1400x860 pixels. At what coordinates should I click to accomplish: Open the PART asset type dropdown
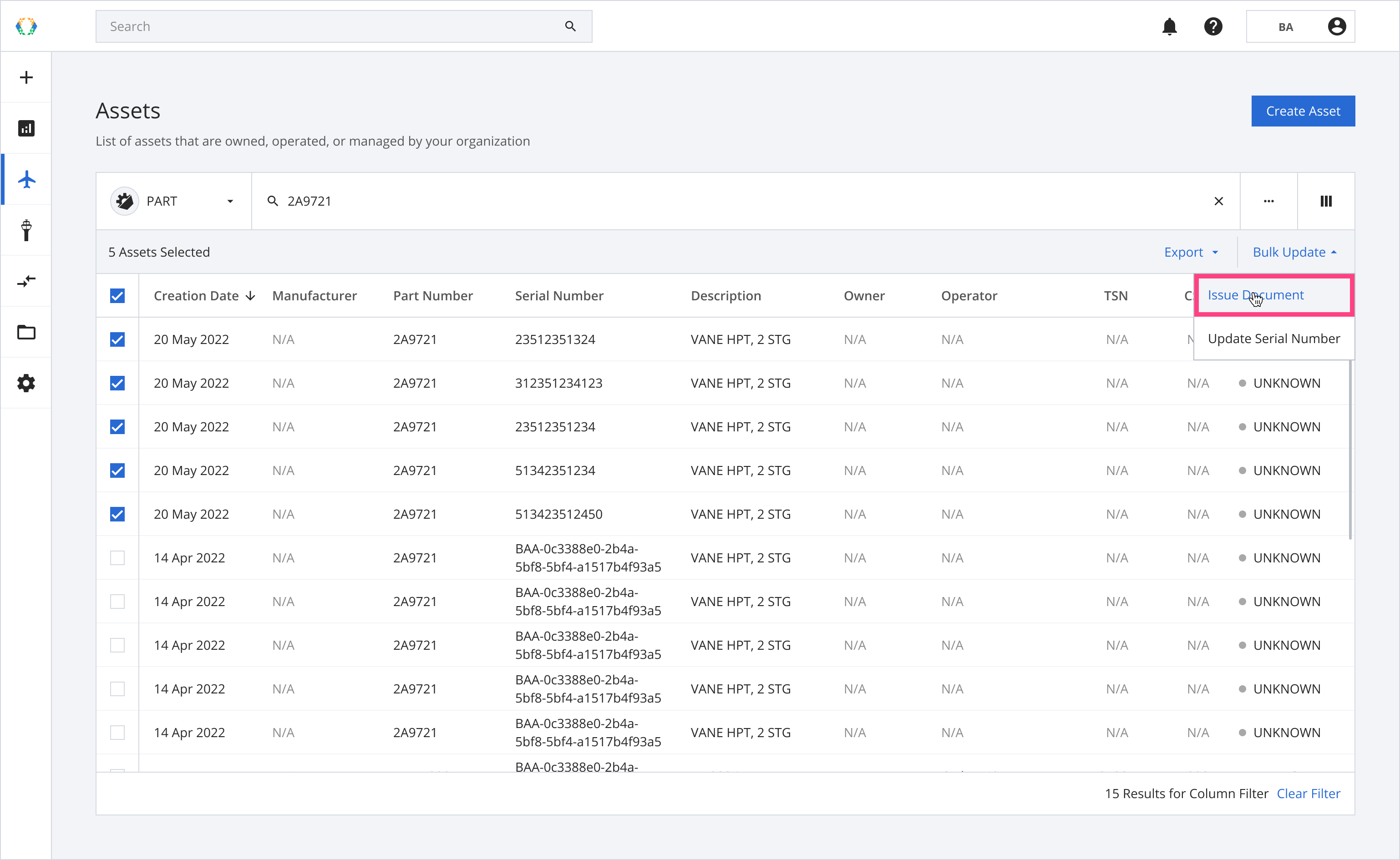173,201
